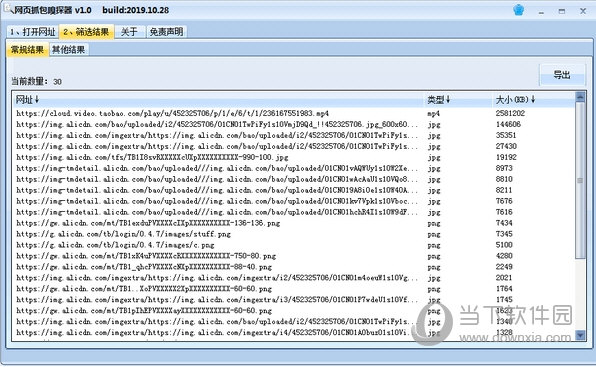Switch to the 1、打开网址 tab
Screen dimensions: 596x367
click(x=33, y=32)
